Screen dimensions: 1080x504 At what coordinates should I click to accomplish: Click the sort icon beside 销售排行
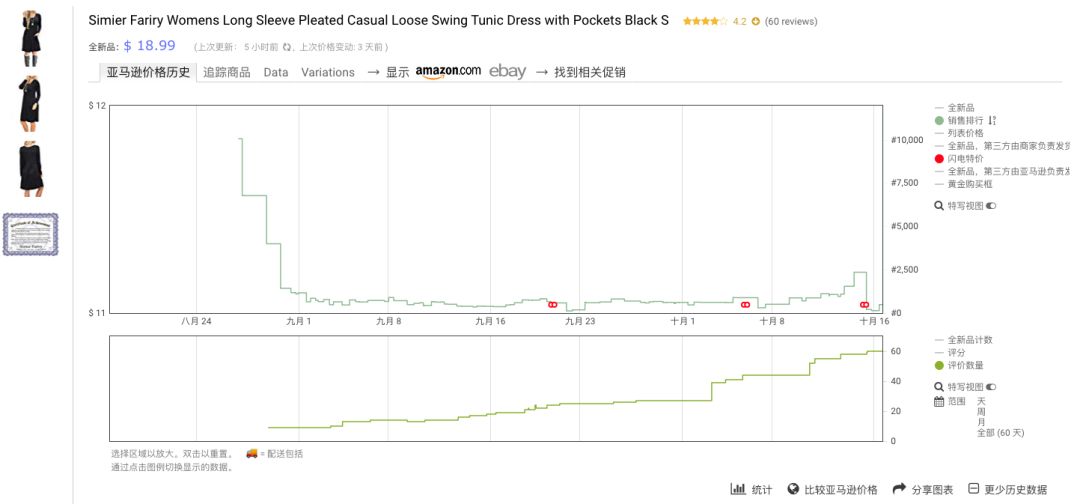(x=993, y=120)
